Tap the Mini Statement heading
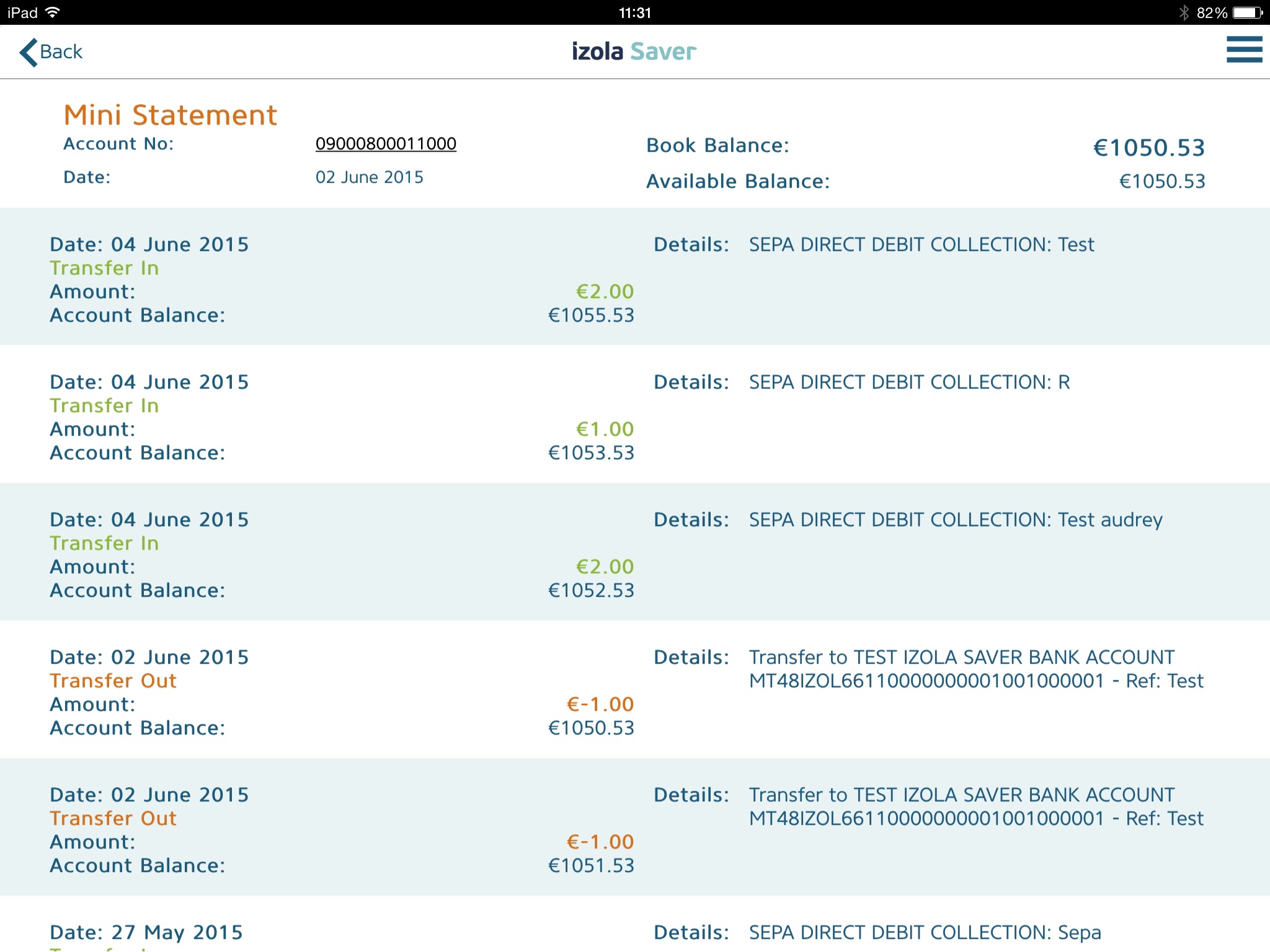Viewport: 1270px width, 952px height. click(x=171, y=115)
